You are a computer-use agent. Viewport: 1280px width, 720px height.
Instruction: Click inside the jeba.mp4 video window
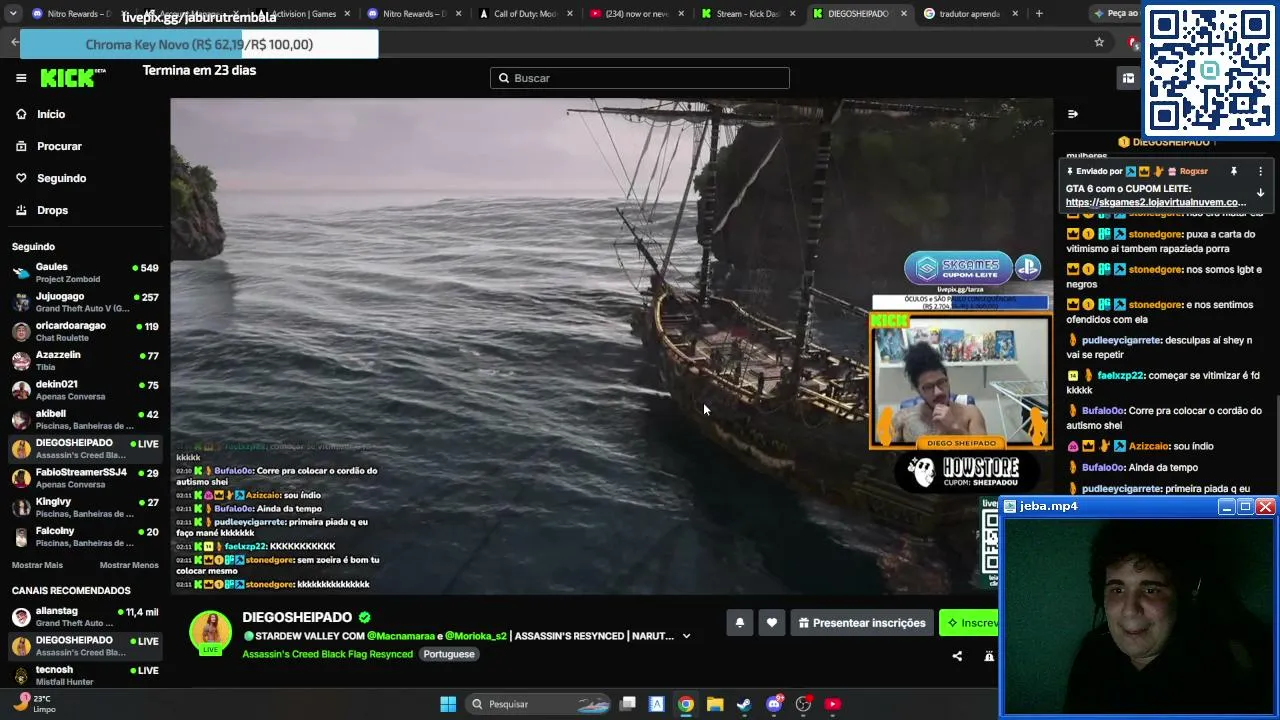pyautogui.click(x=1139, y=616)
